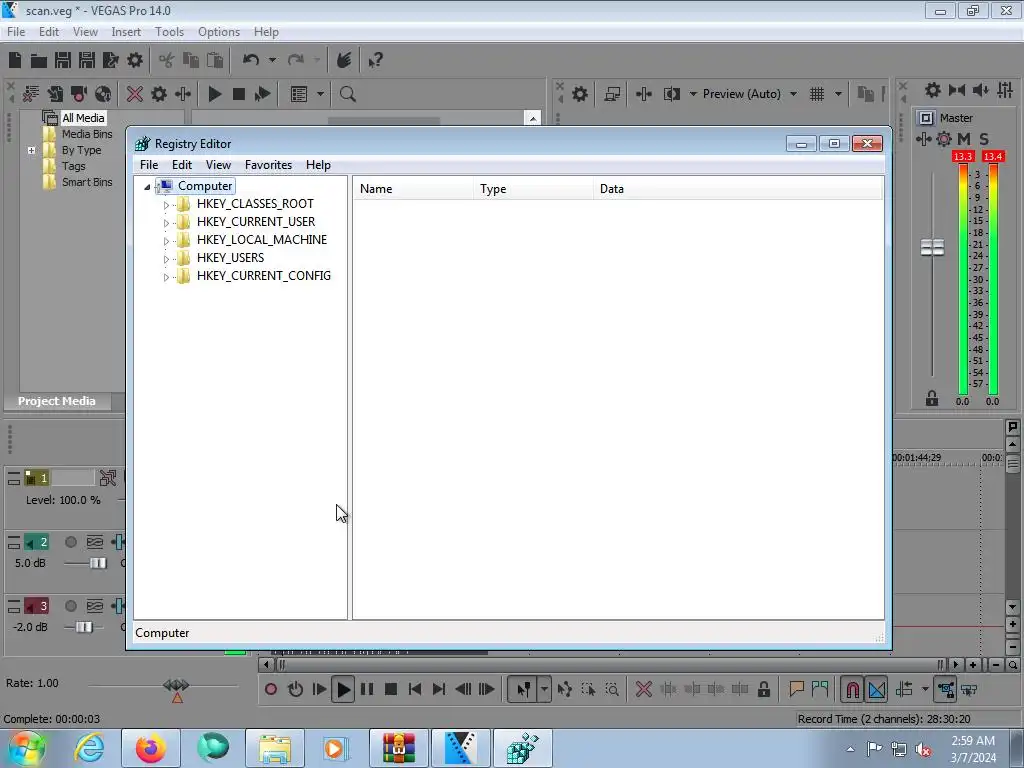Click Master volume fader handle
The height and width of the screenshot is (768, 1024).
[932, 248]
